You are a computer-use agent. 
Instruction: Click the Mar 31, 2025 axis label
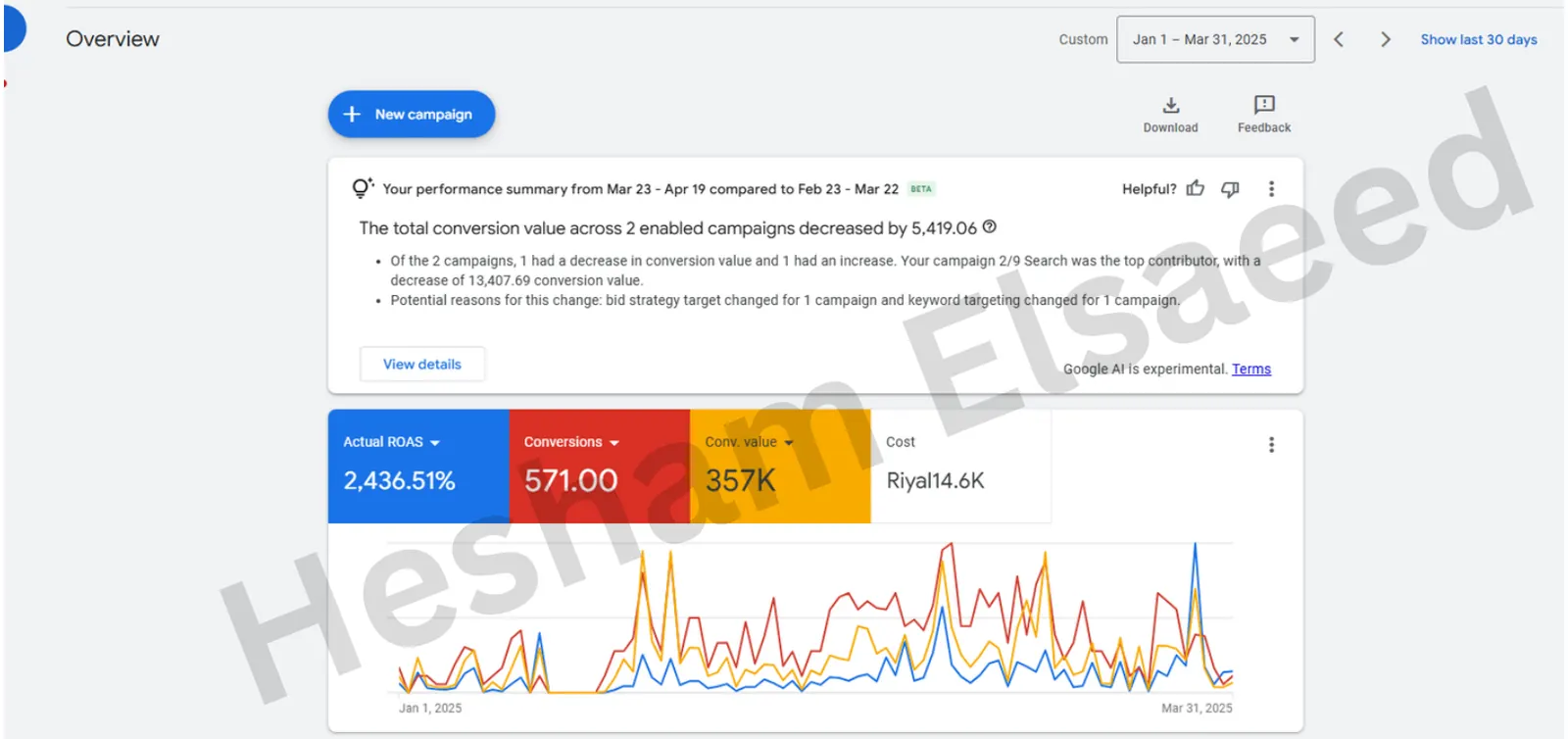point(1197,708)
